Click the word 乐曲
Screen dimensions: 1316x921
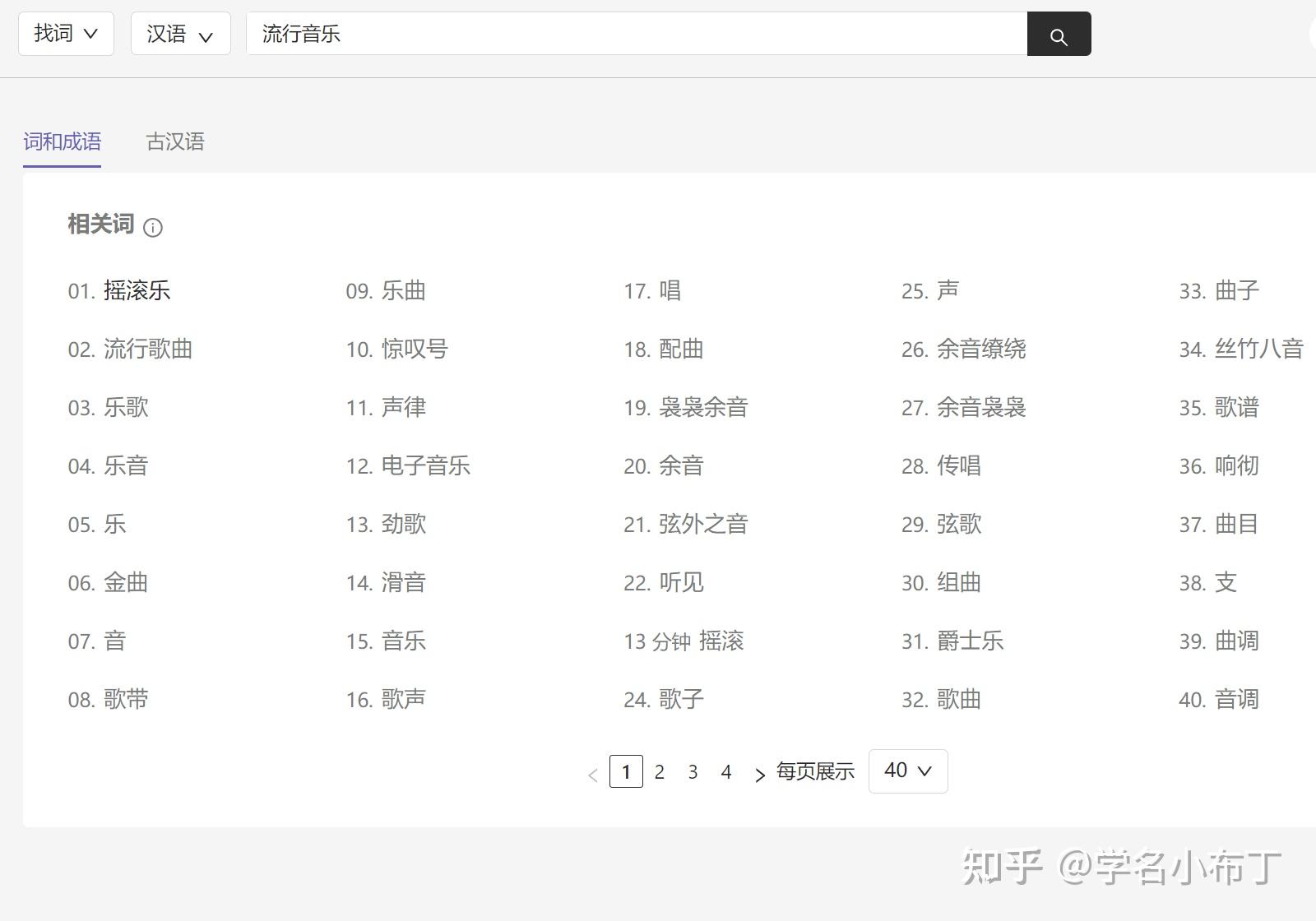pos(404,290)
